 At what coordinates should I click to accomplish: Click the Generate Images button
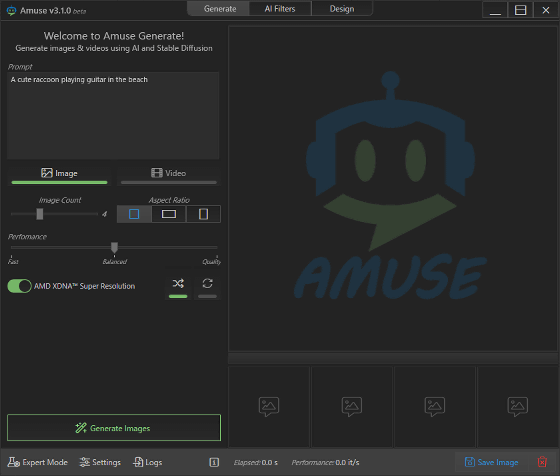(114, 427)
